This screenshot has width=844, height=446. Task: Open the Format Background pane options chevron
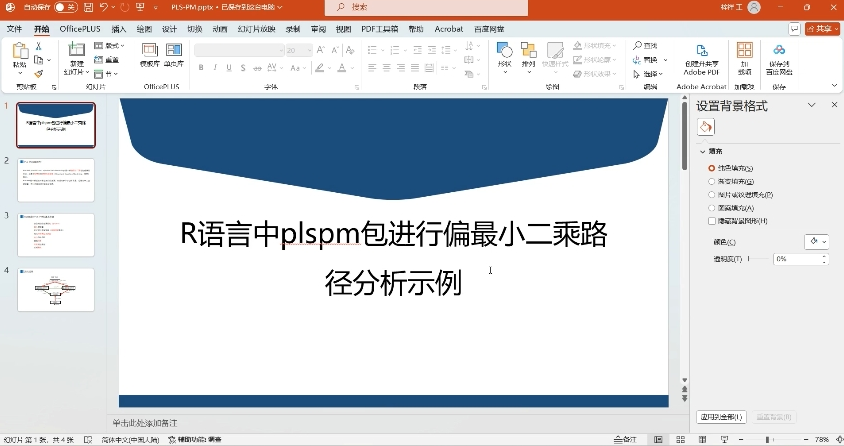[x=812, y=105]
